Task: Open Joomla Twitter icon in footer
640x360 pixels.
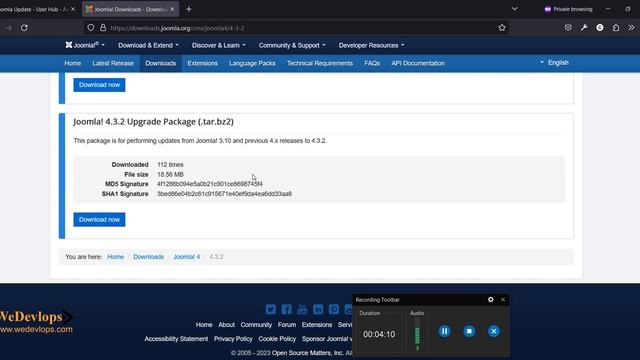Action: [271, 309]
